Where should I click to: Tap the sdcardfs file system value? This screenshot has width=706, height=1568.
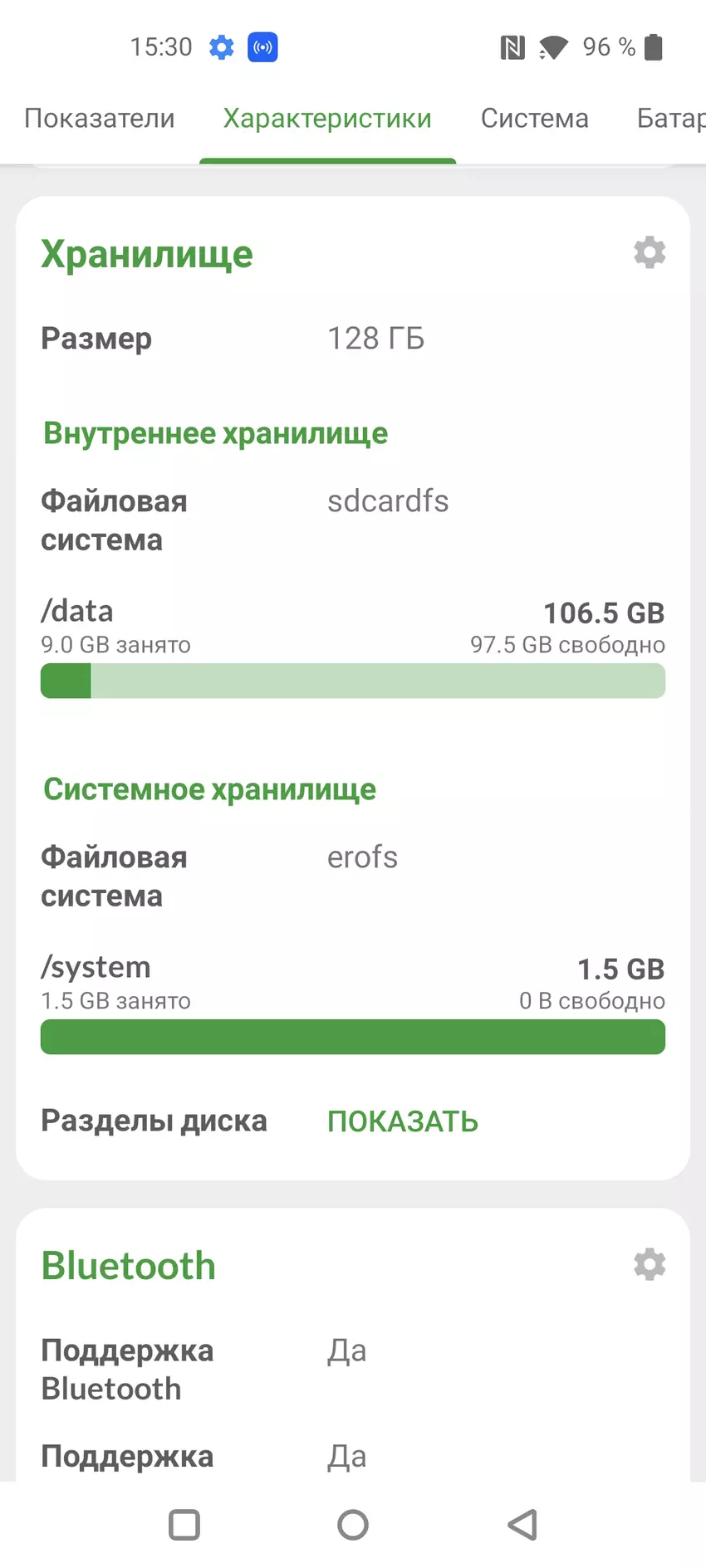(x=388, y=501)
